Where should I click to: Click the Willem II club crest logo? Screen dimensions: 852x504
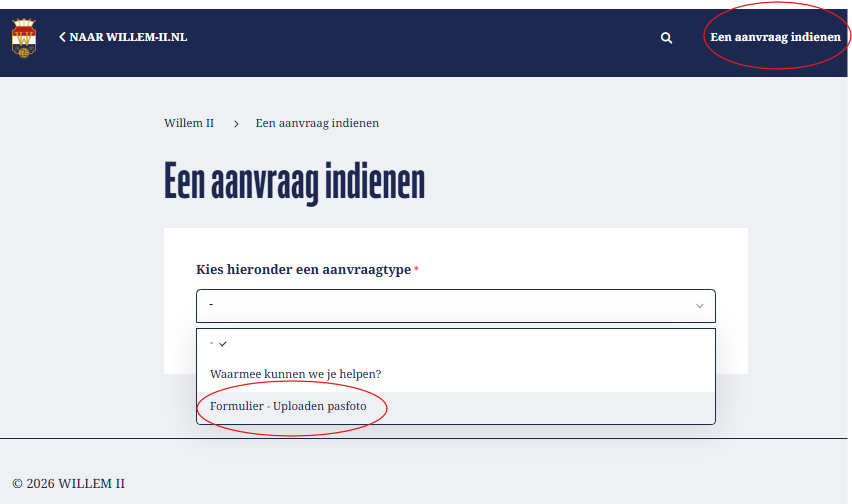tap(24, 38)
